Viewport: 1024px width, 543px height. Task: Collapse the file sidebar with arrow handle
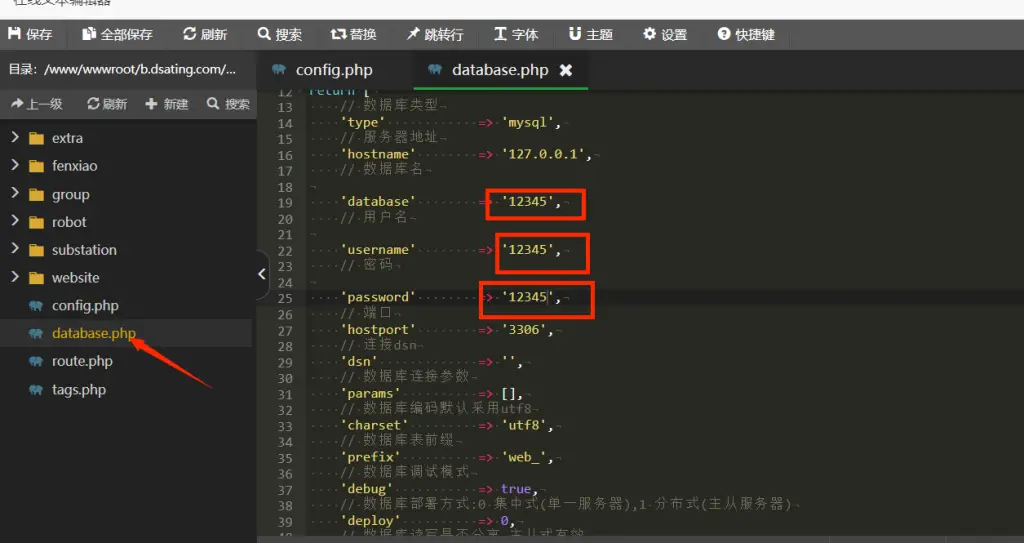click(x=262, y=273)
